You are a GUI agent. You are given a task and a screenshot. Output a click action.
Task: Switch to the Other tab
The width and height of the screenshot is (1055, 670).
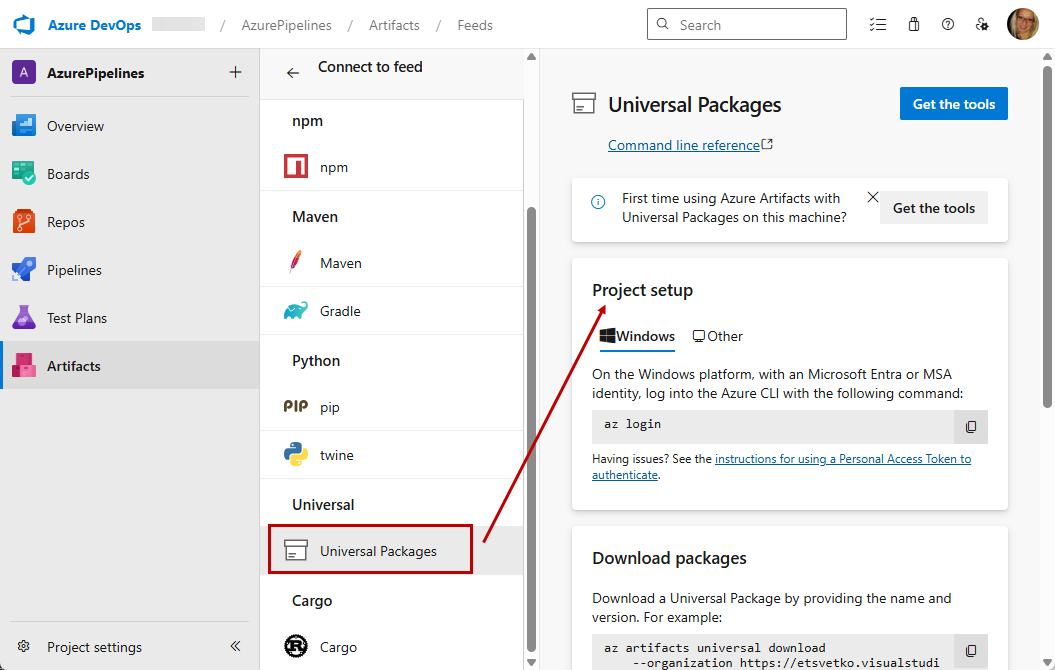pyautogui.click(x=718, y=336)
